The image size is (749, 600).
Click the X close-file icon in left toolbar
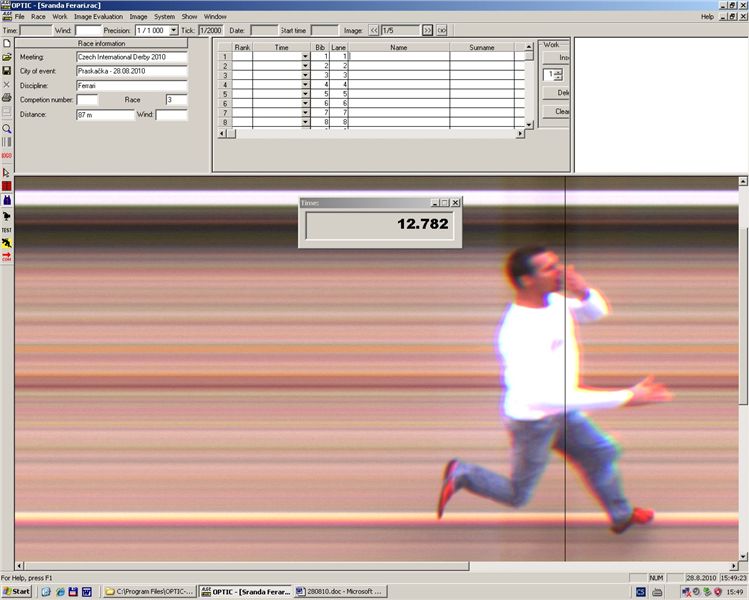pyautogui.click(x=7, y=85)
